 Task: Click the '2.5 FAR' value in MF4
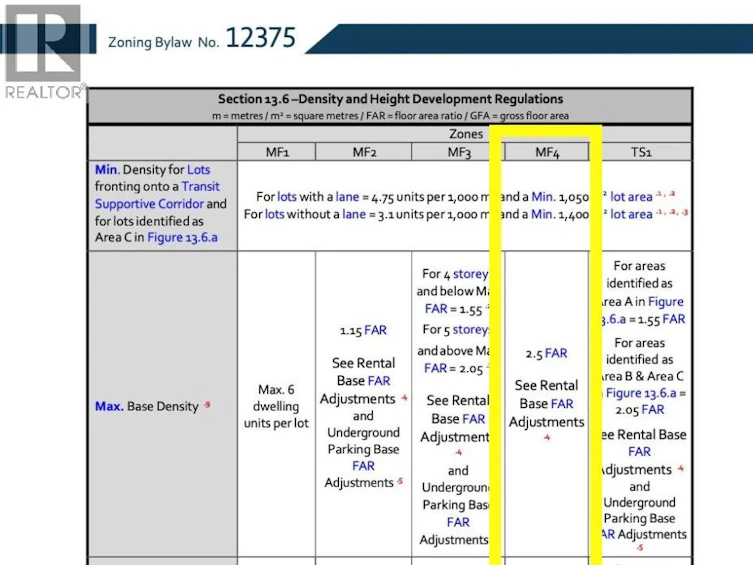pos(547,353)
